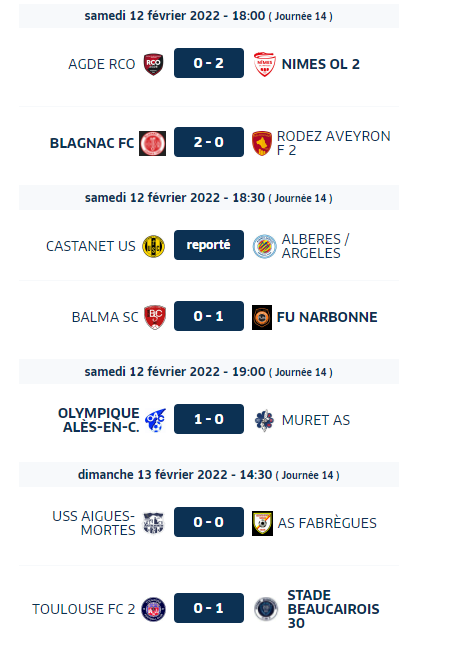Click the reporté status button
The image size is (450, 656).
coord(209,245)
